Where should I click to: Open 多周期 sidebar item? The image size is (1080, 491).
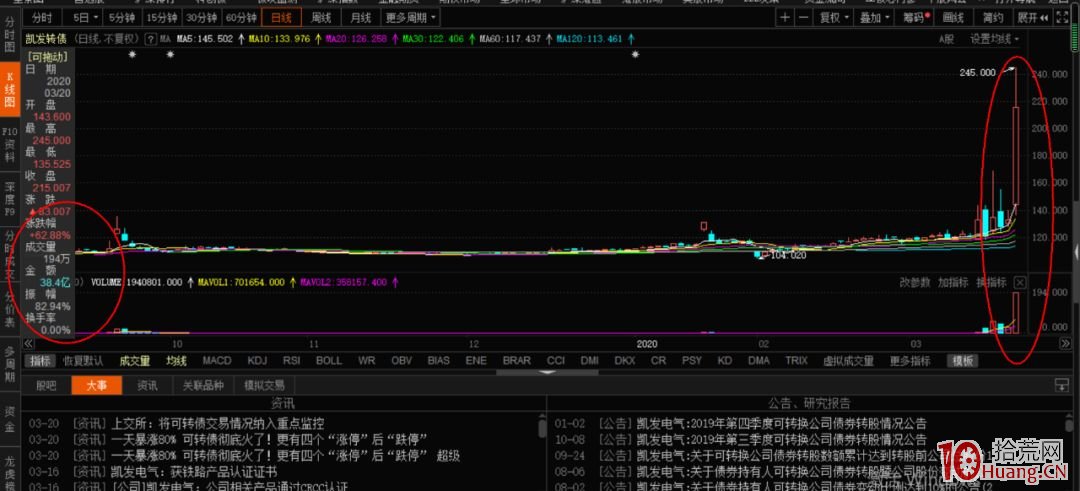[x=9, y=365]
